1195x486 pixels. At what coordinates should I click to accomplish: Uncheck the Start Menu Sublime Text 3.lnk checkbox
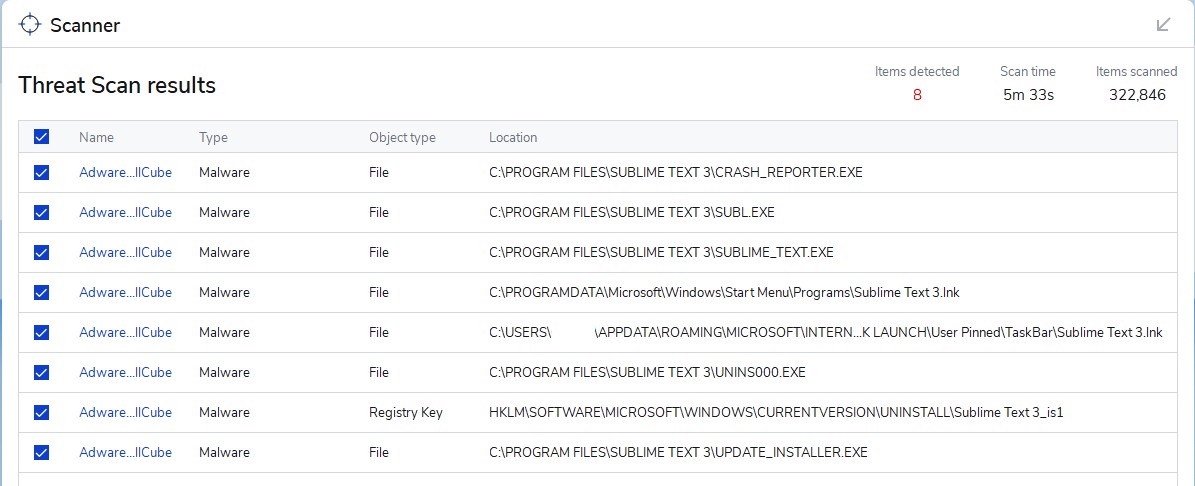point(41,293)
